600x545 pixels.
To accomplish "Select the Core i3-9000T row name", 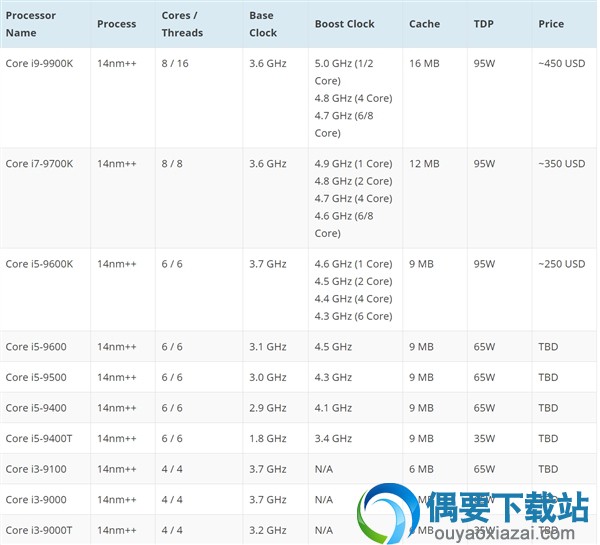I will 39,530.
